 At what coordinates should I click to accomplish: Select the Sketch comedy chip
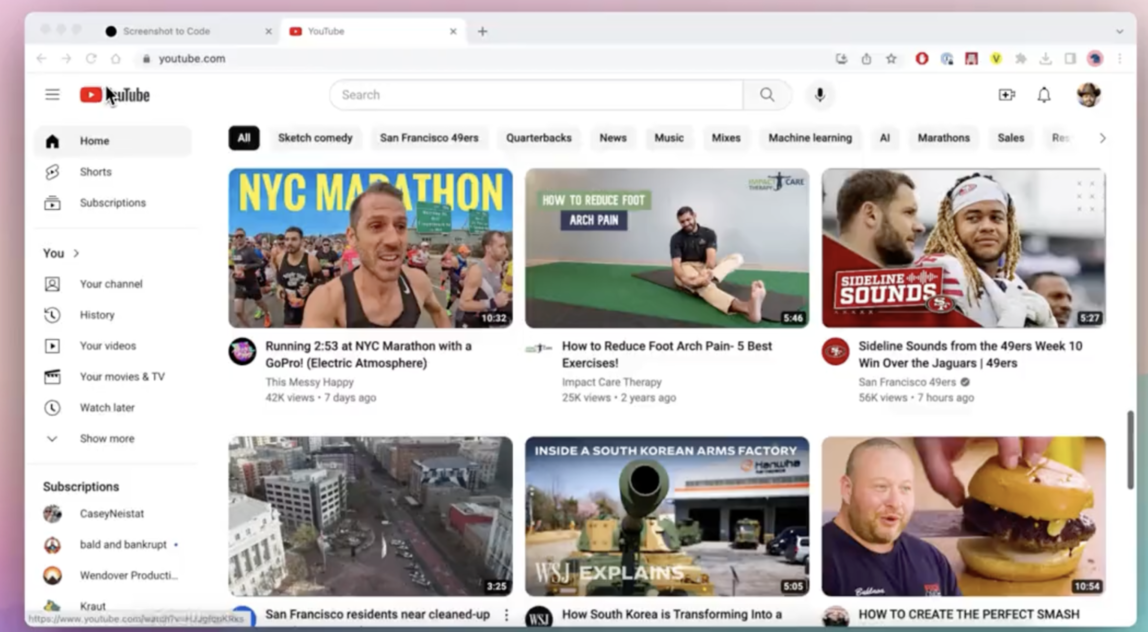pyautogui.click(x=315, y=138)
